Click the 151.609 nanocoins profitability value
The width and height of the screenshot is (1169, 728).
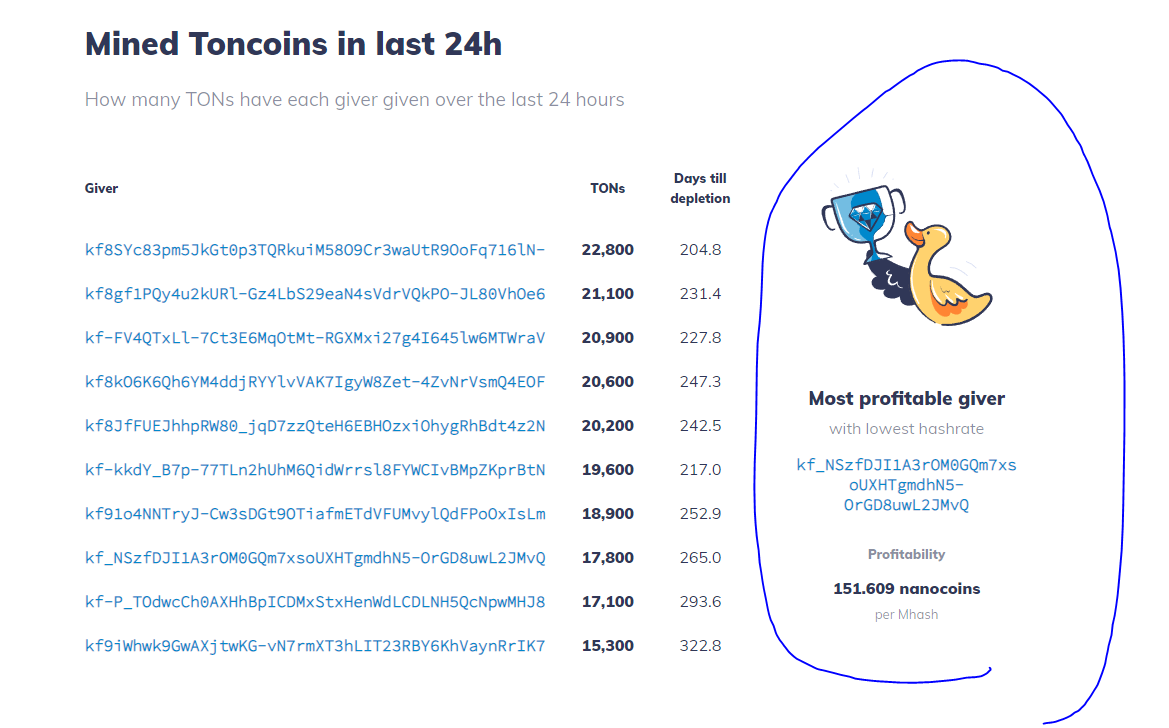906,589
